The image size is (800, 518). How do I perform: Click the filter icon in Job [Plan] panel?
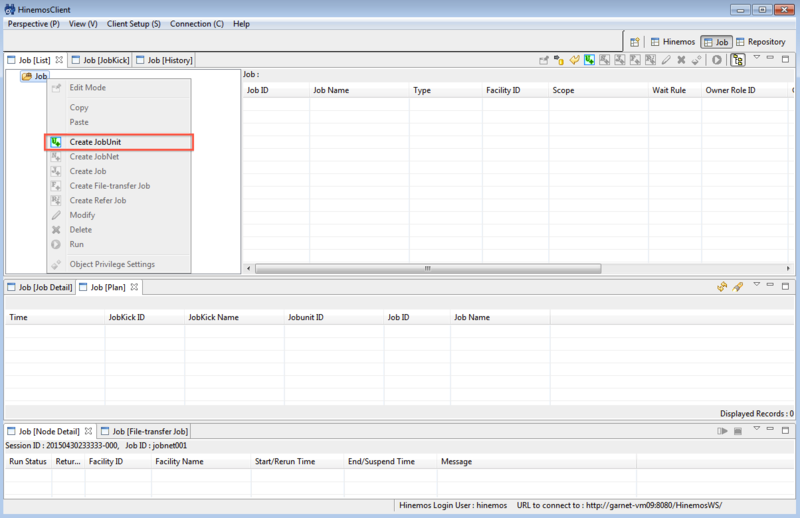tap(738, 287)
